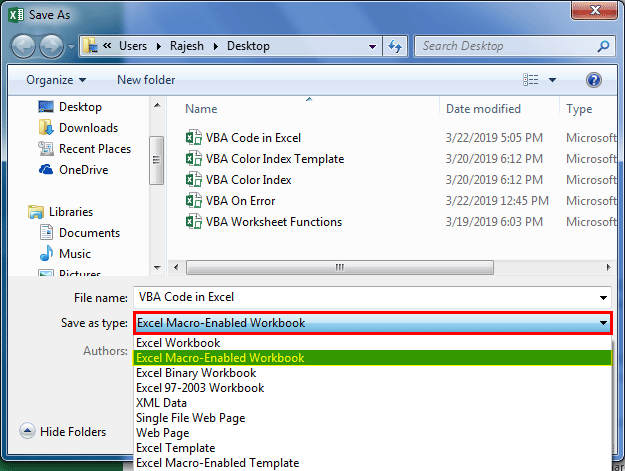Create a New folder
The width and height of the screenshot is (625, 471).
[146, 80]
